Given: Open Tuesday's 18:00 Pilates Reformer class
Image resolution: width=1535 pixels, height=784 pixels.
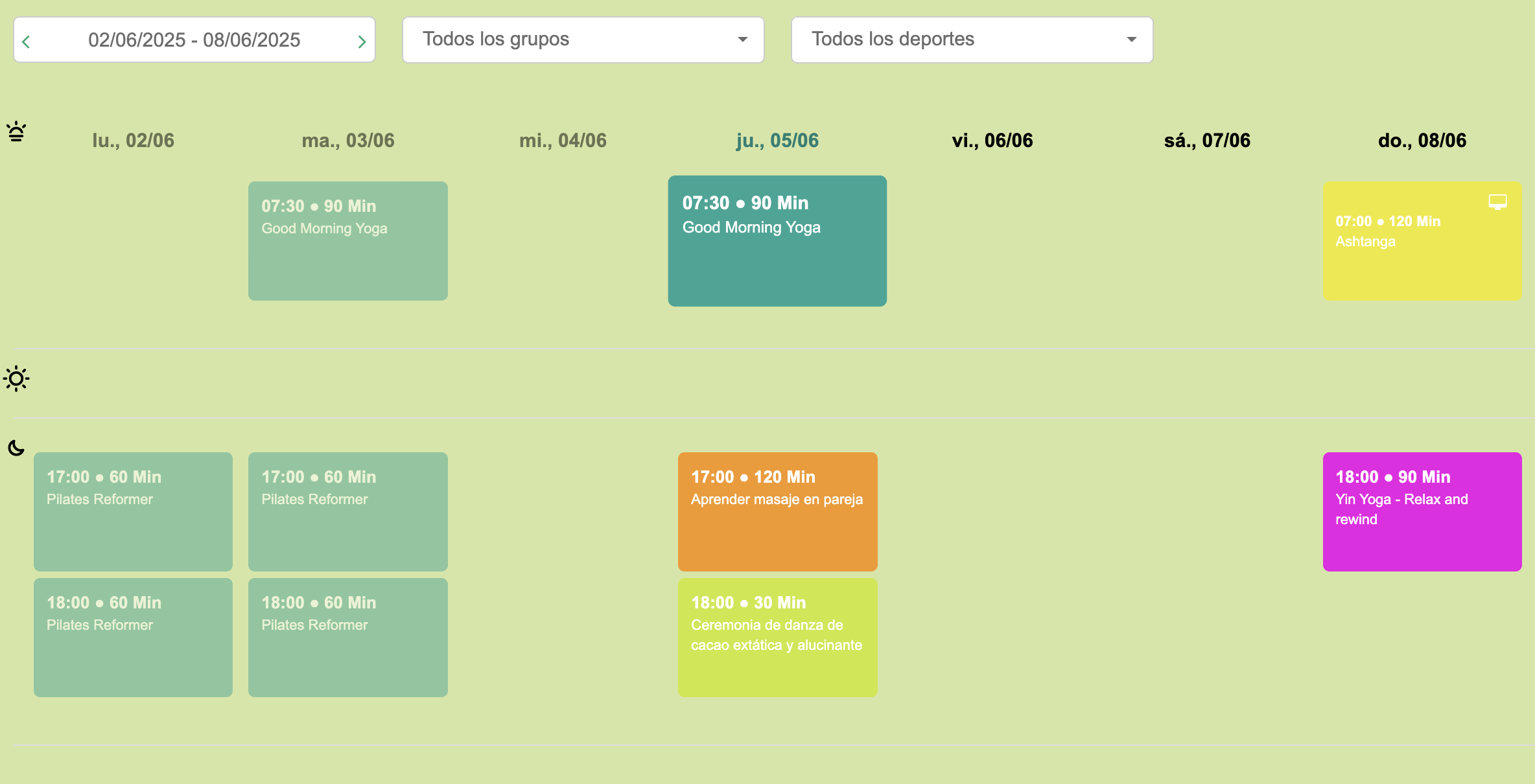Looking at the screenshot, I should click(347, 637).
